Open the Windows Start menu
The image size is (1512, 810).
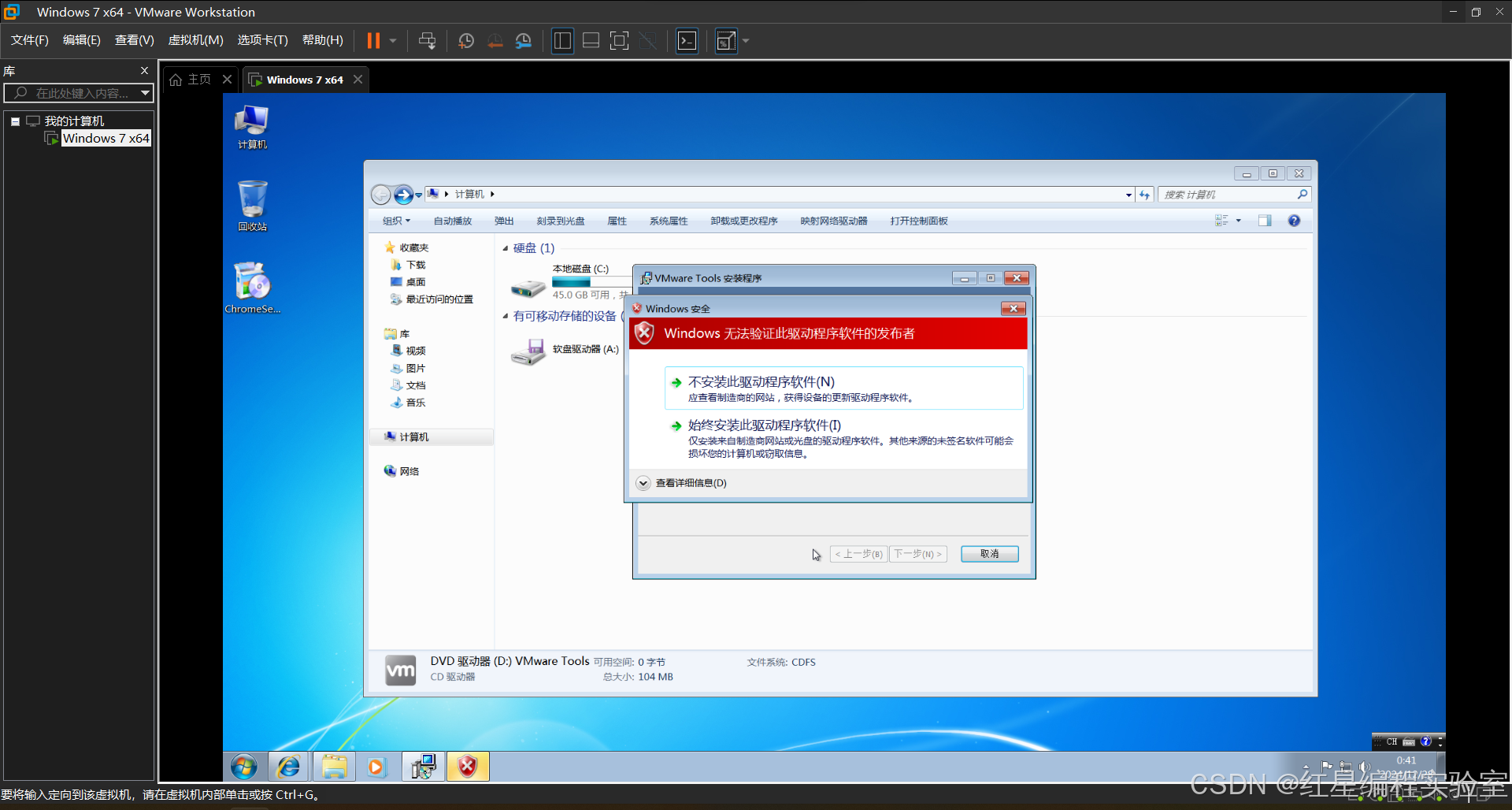tap(244, 766)
